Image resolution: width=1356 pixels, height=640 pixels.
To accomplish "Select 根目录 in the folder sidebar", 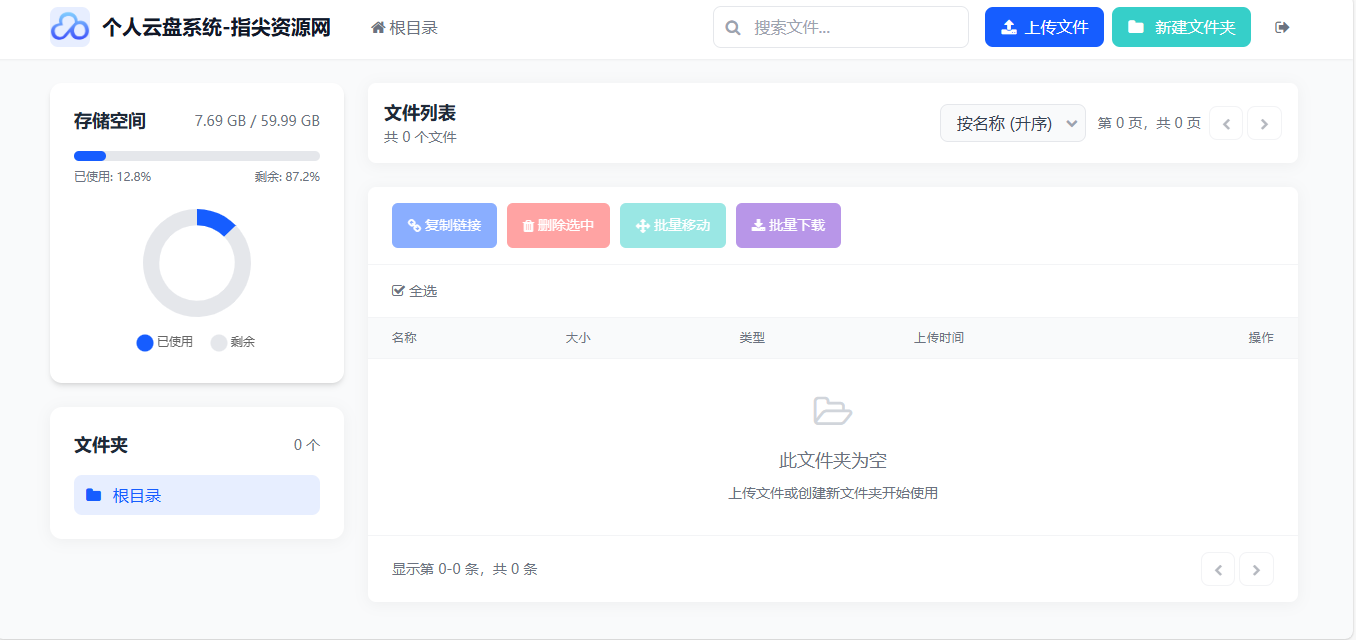I will click(197, 495).
